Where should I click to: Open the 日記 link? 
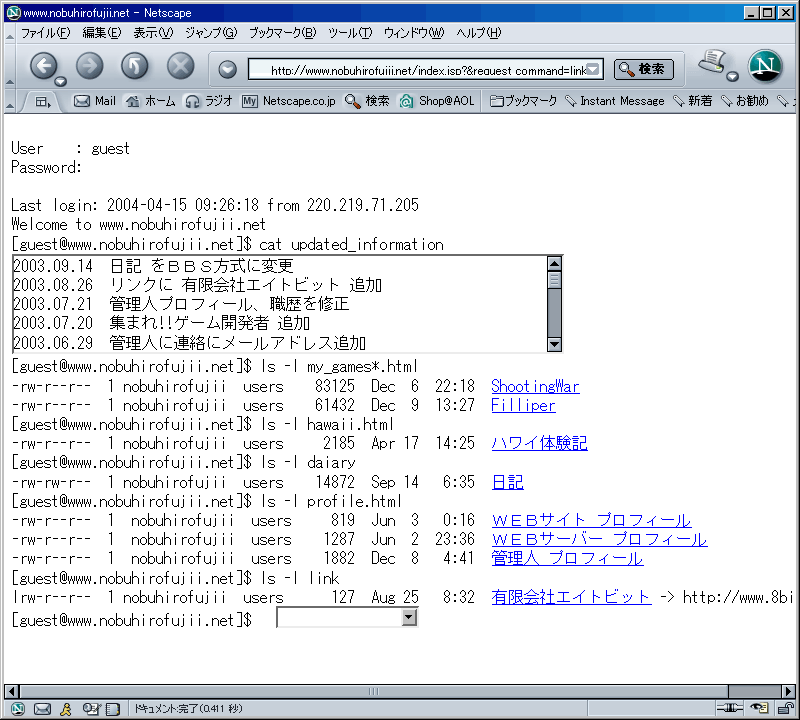508,482
